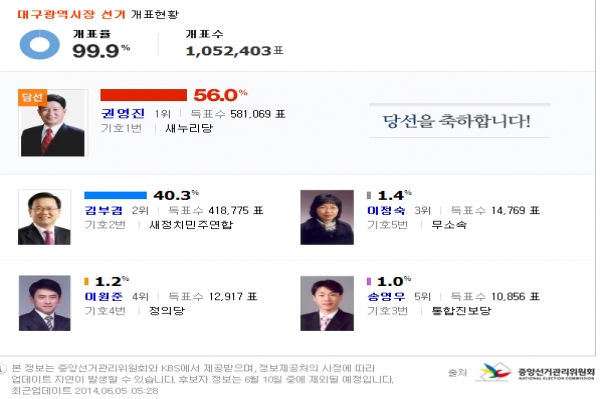
Task: Click the 김부겸 name link
Action: coord(104,210)
